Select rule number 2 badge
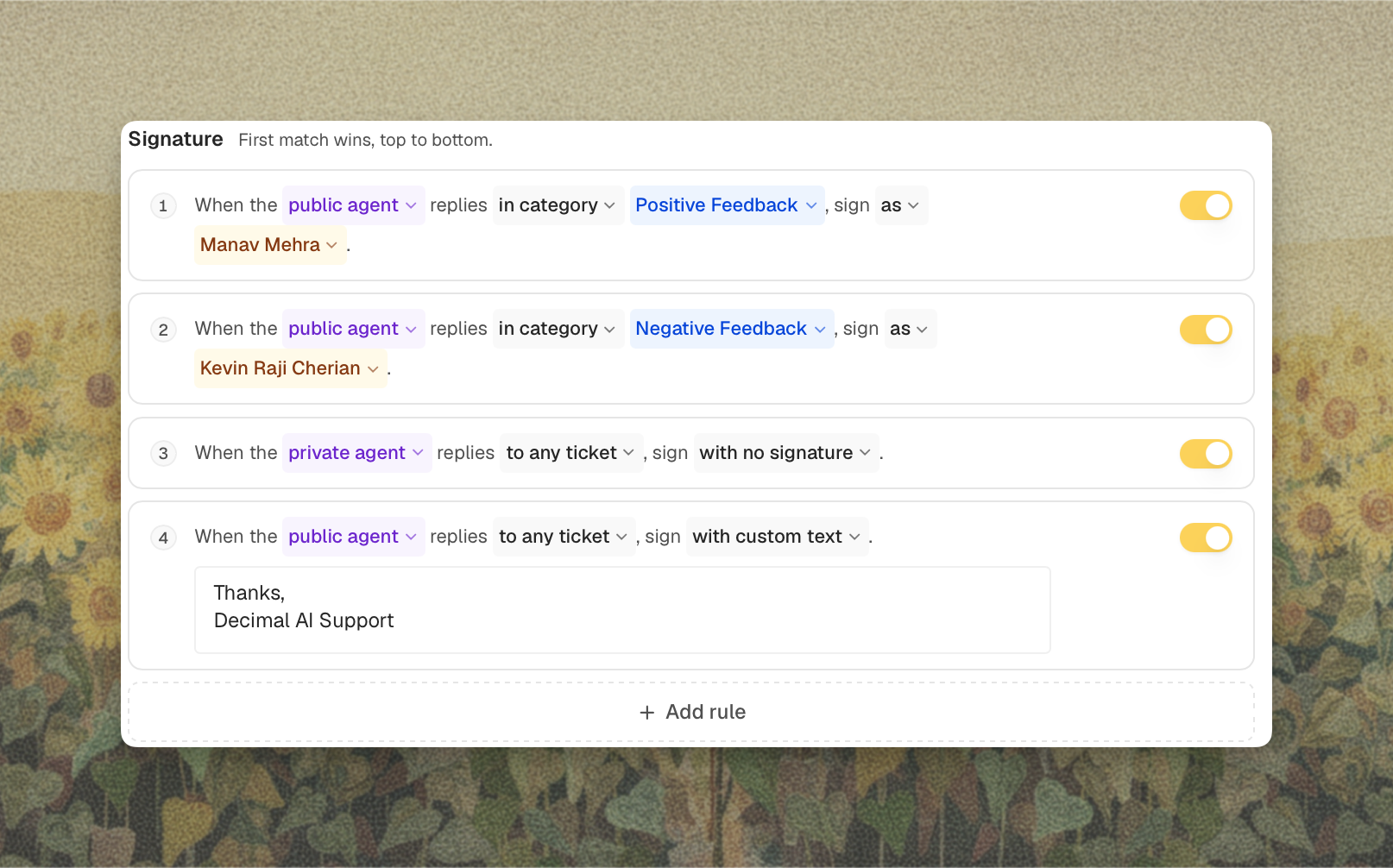Viewport: 1393px width, 868px height. point(163,330)
